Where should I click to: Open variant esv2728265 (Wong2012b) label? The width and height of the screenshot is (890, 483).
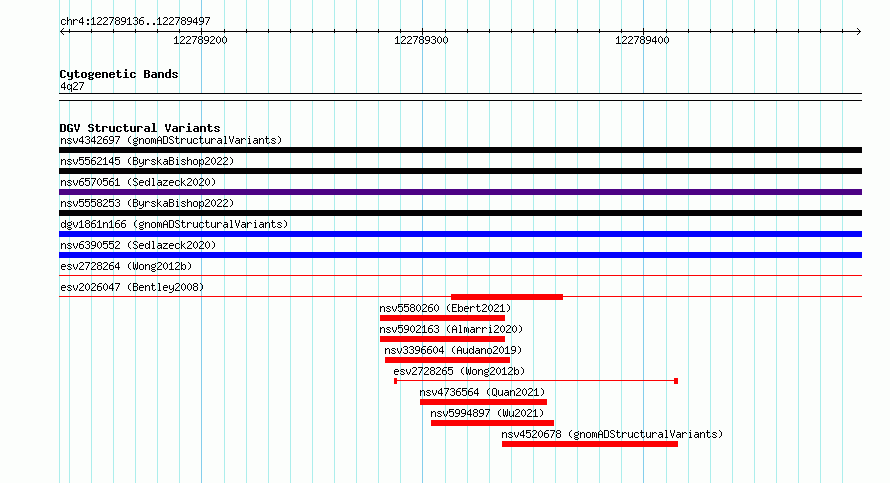[459, 371]
